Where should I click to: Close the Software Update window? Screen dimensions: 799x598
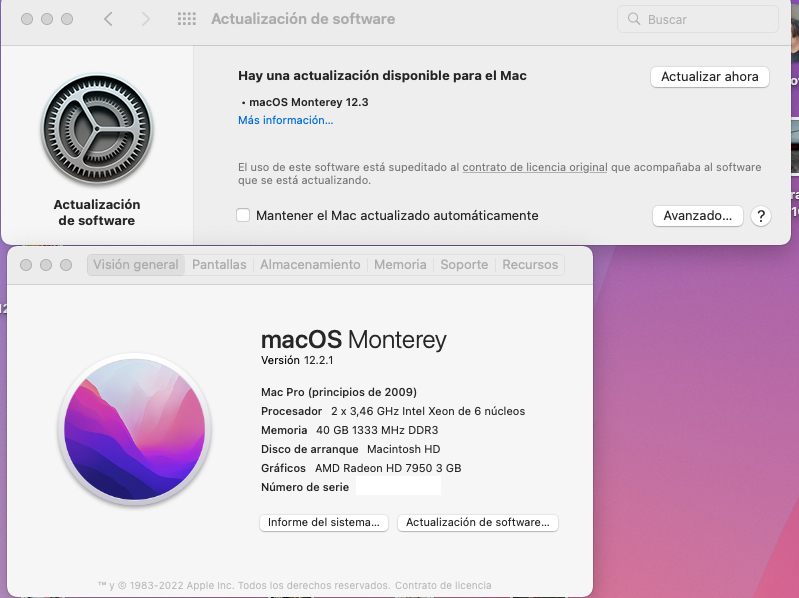point(27,19)
